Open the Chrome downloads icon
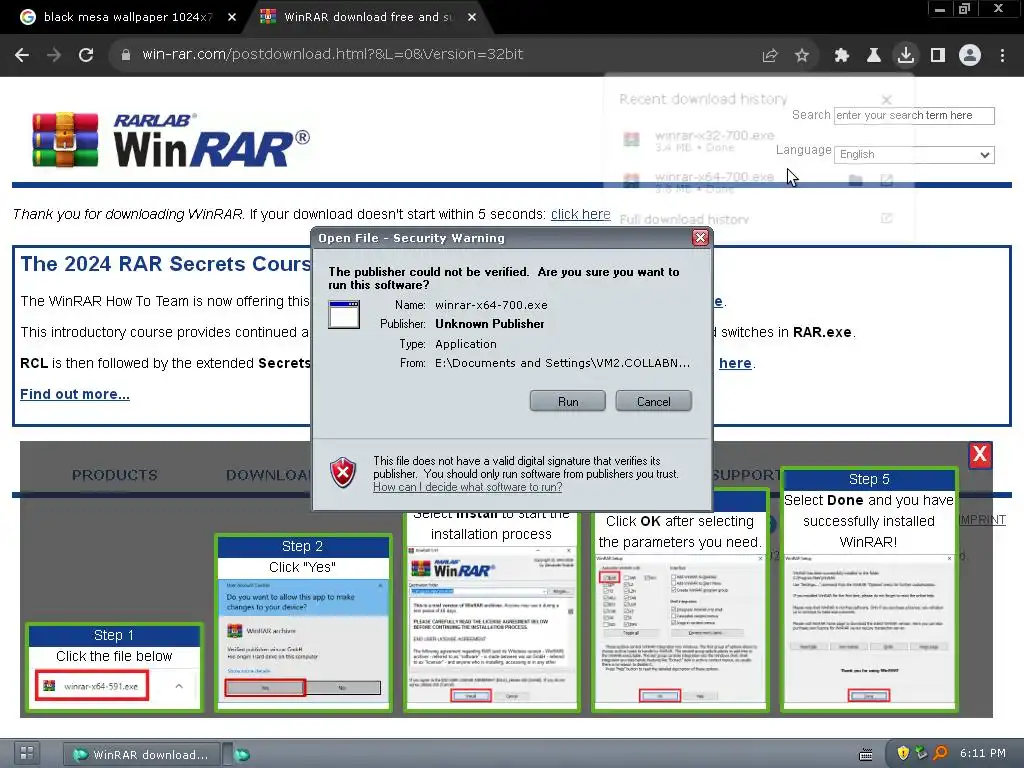Screen dimensions: 1024x768 click(x=906, y=55)
